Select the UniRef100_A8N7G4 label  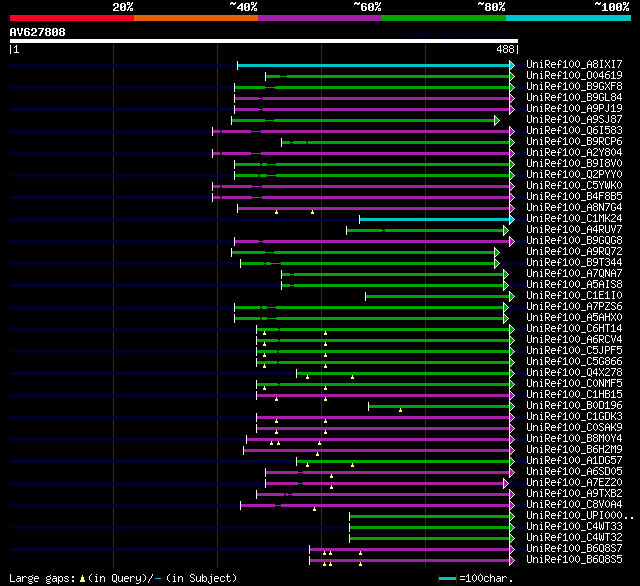point(574,208)
